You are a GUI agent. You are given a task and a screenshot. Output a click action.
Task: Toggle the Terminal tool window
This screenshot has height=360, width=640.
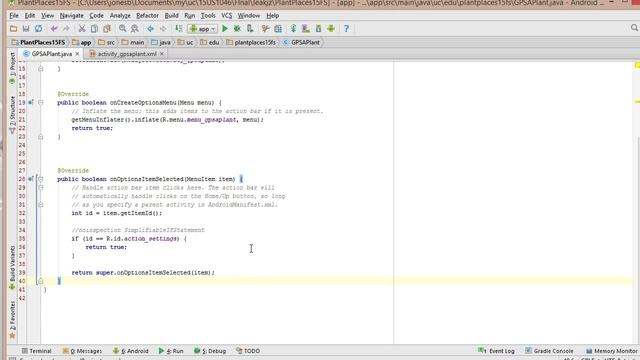37,351
